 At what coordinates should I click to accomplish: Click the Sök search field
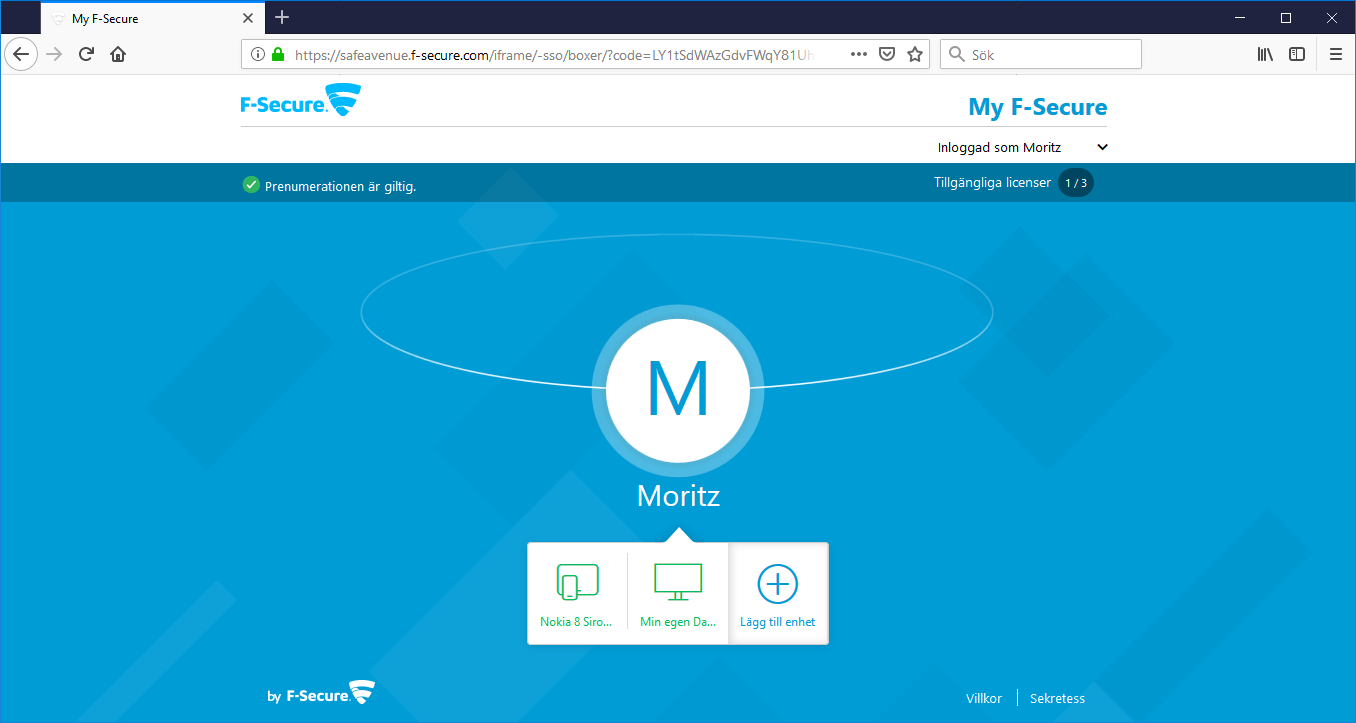tap(1041, 54)
